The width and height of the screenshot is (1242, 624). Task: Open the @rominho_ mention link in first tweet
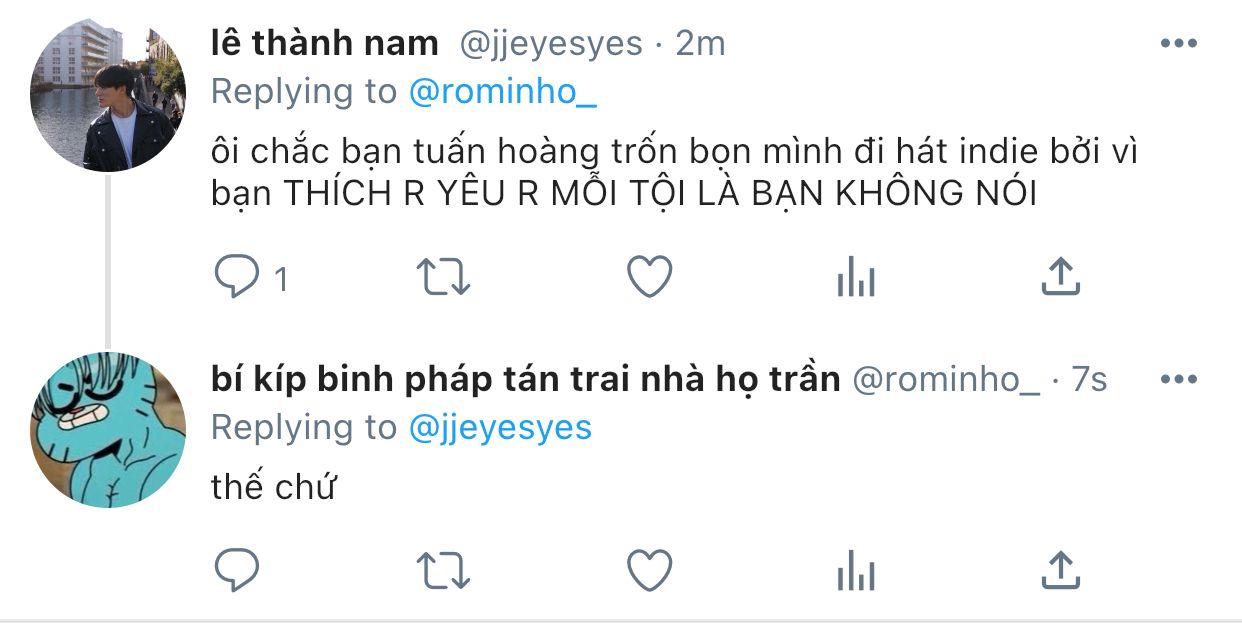[x=503, y=91]
